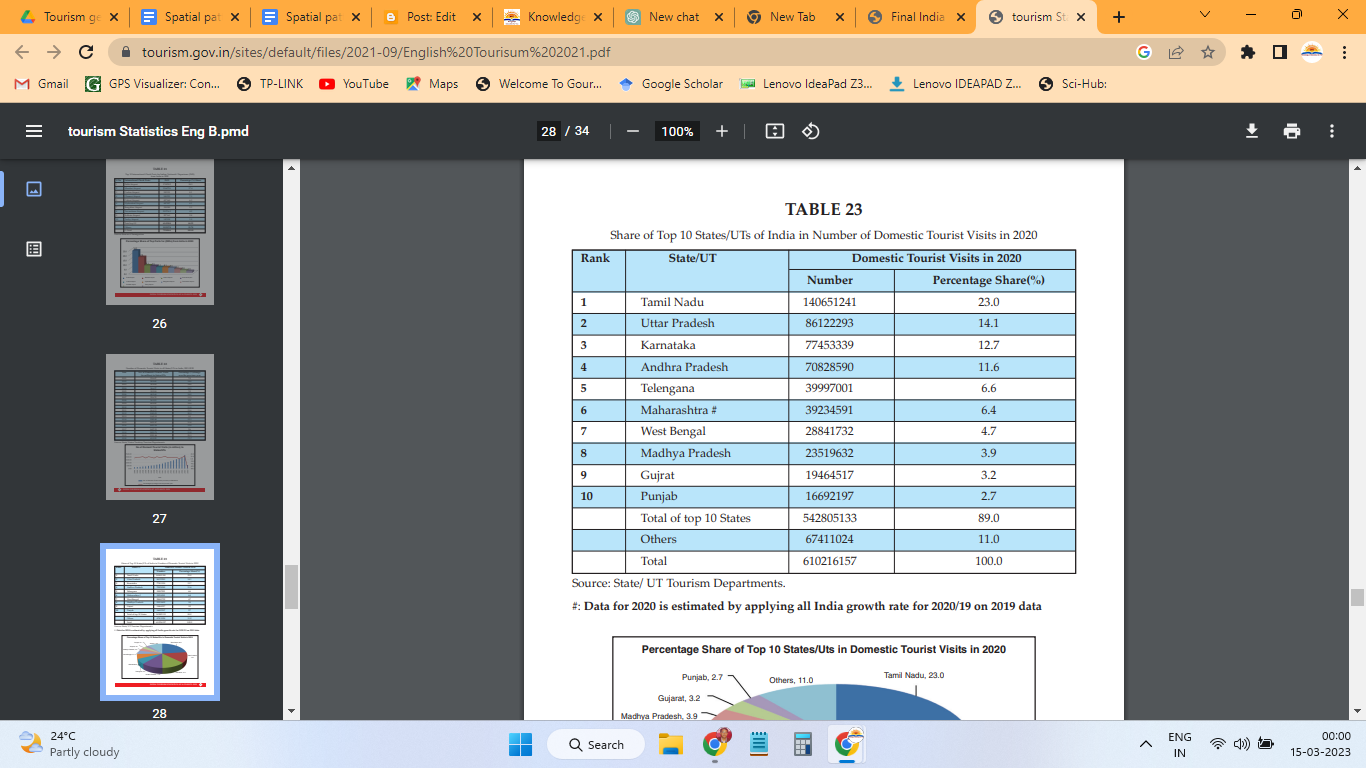Open the Maps bookmark
This screenshot has height=768, width=1366.
(432, 84)
